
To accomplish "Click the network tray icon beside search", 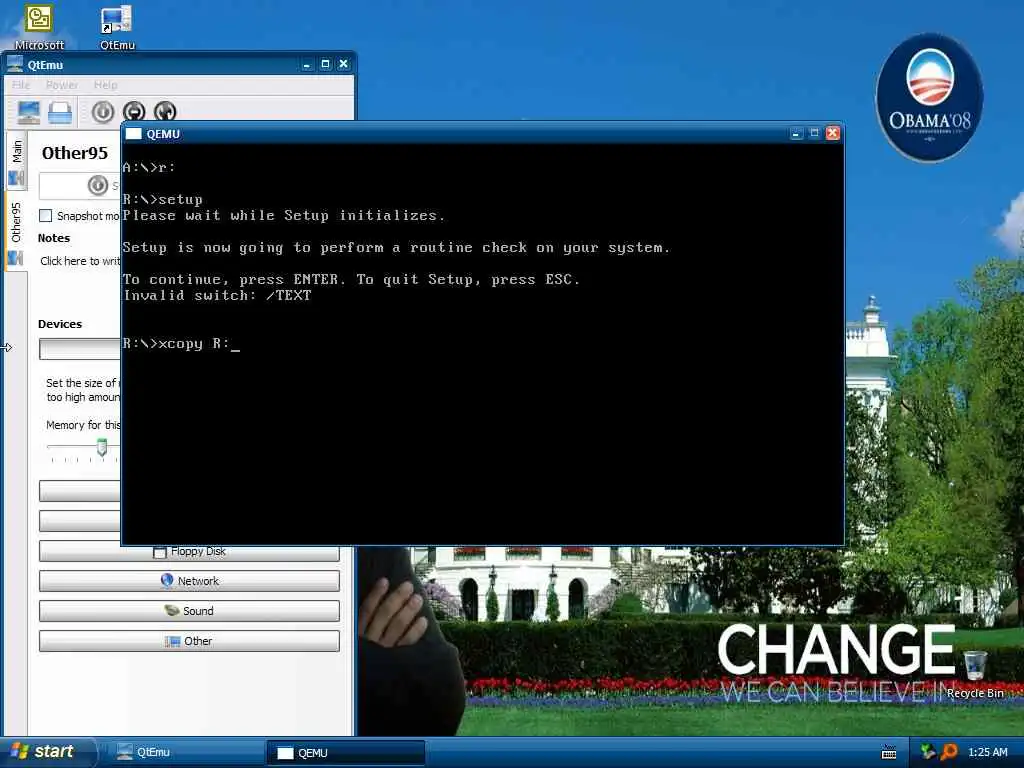I will 928,752.
